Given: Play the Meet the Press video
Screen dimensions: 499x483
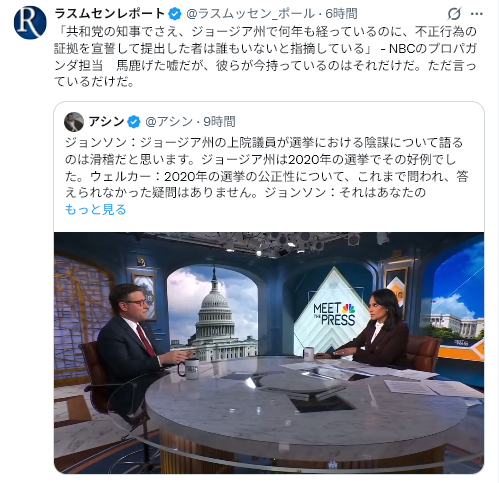Looking at the screenshot, I should click(x=269, y=353).
